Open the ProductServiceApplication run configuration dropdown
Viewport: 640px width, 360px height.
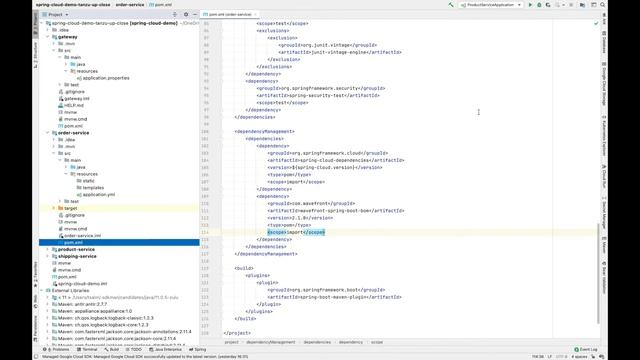491,5
